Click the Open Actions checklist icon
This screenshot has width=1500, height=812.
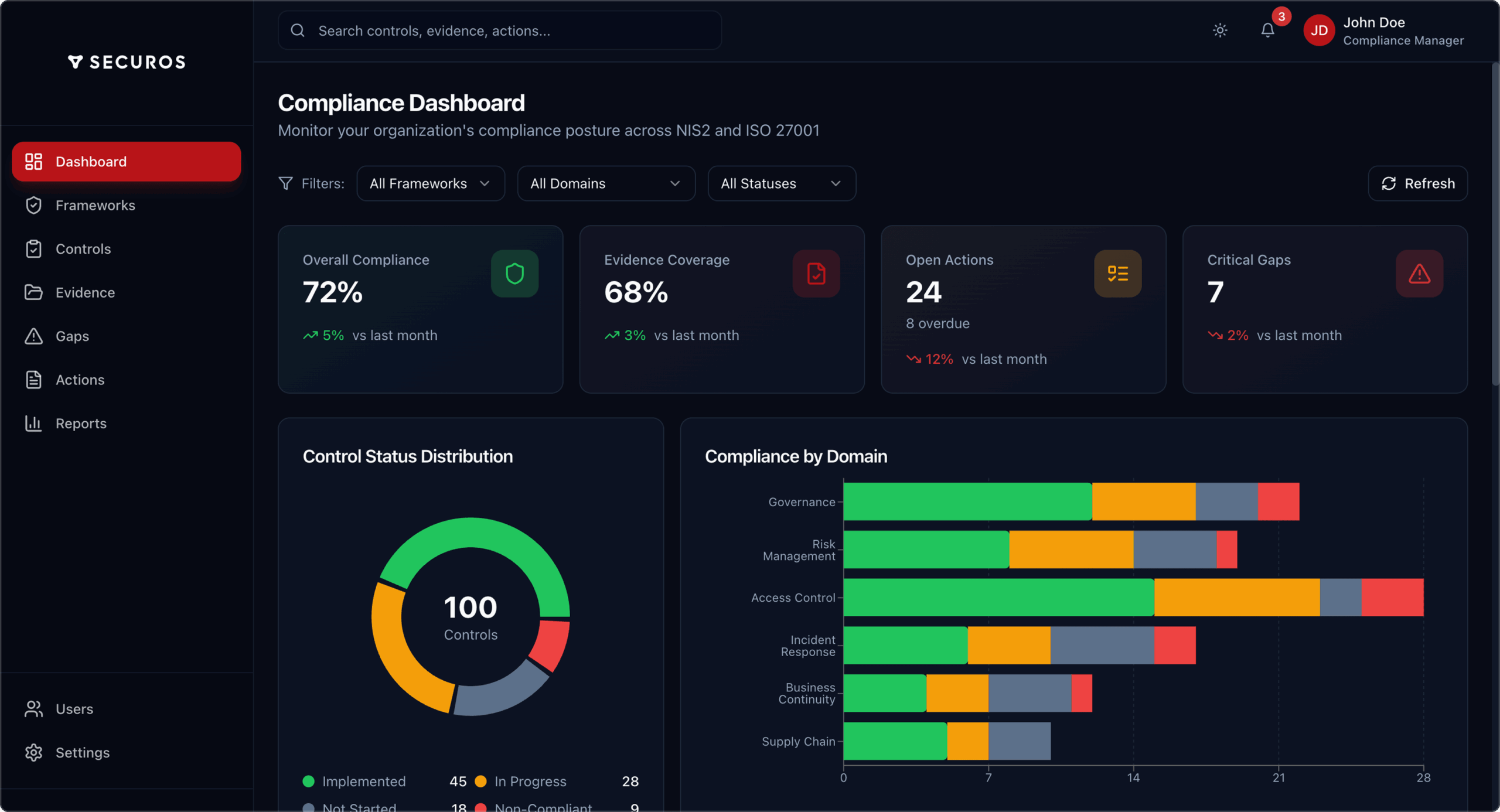[1117, 274]
